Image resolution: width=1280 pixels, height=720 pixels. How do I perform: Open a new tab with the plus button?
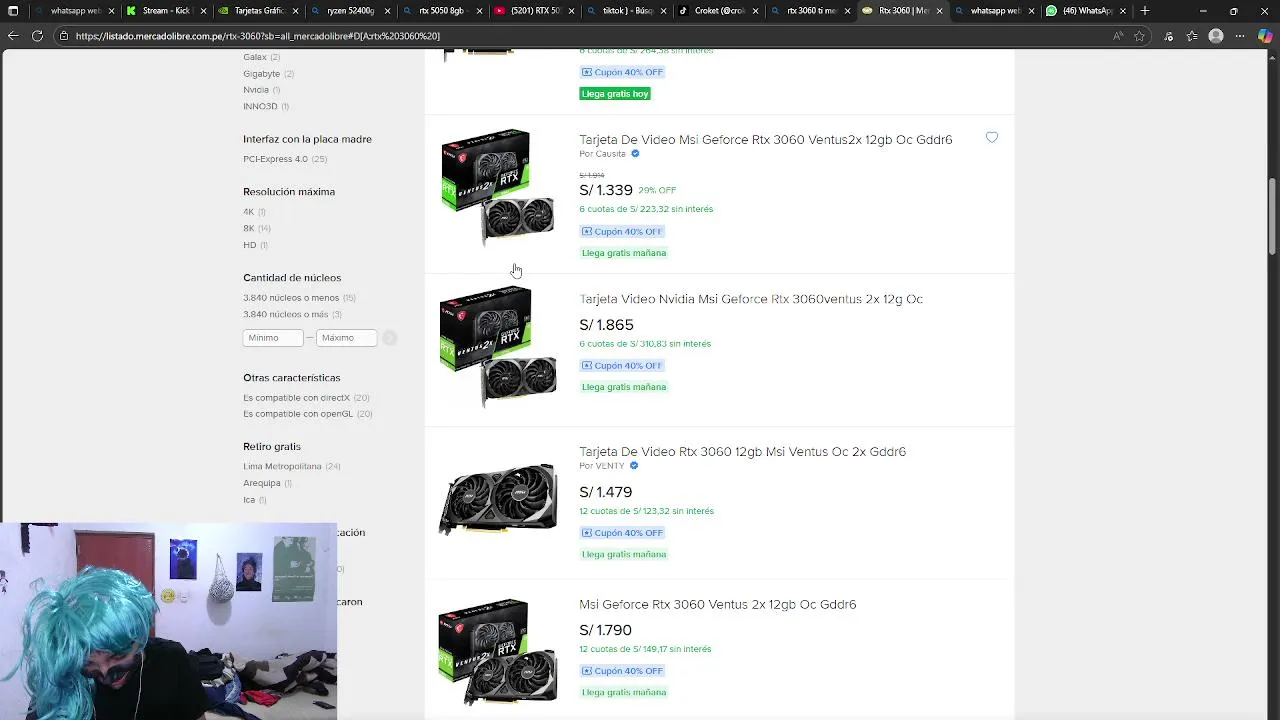1145,11
